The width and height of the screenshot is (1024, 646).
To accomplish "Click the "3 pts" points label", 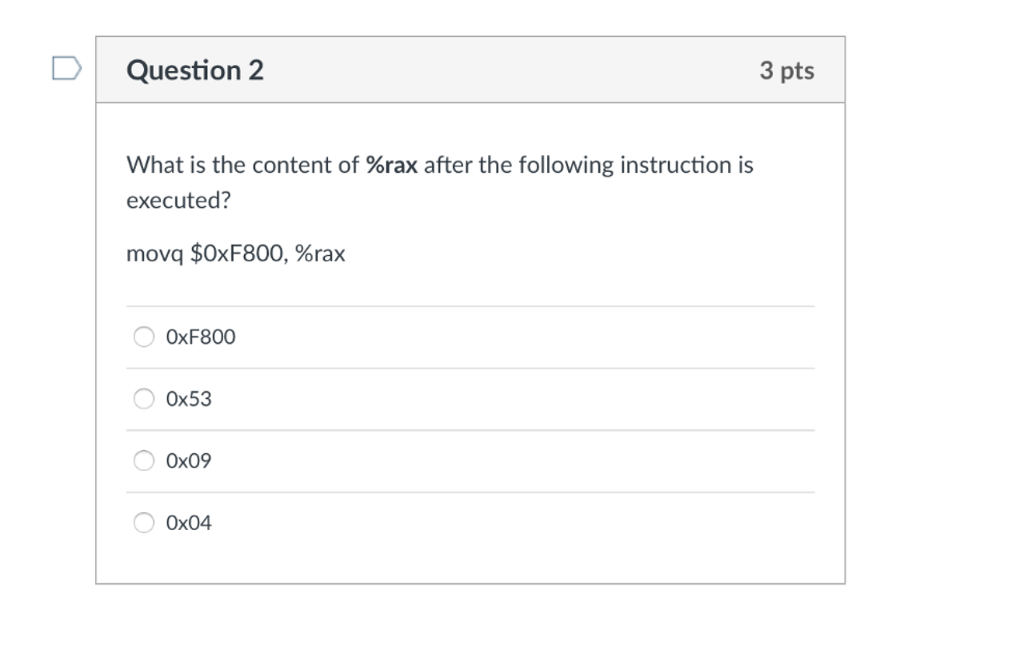I will [786, 71].
